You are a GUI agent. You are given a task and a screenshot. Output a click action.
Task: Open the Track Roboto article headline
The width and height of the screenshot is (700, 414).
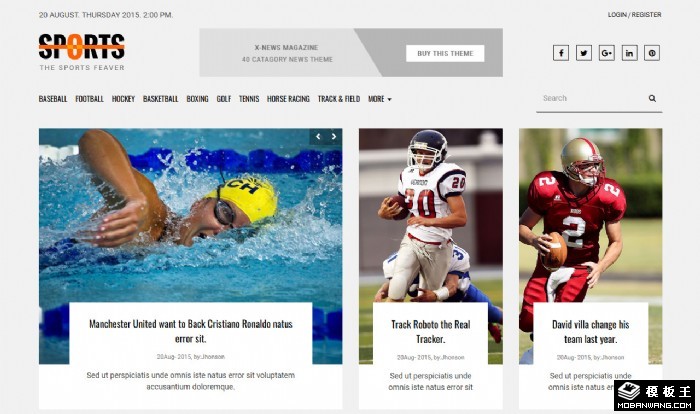click(x=430, y=331)
